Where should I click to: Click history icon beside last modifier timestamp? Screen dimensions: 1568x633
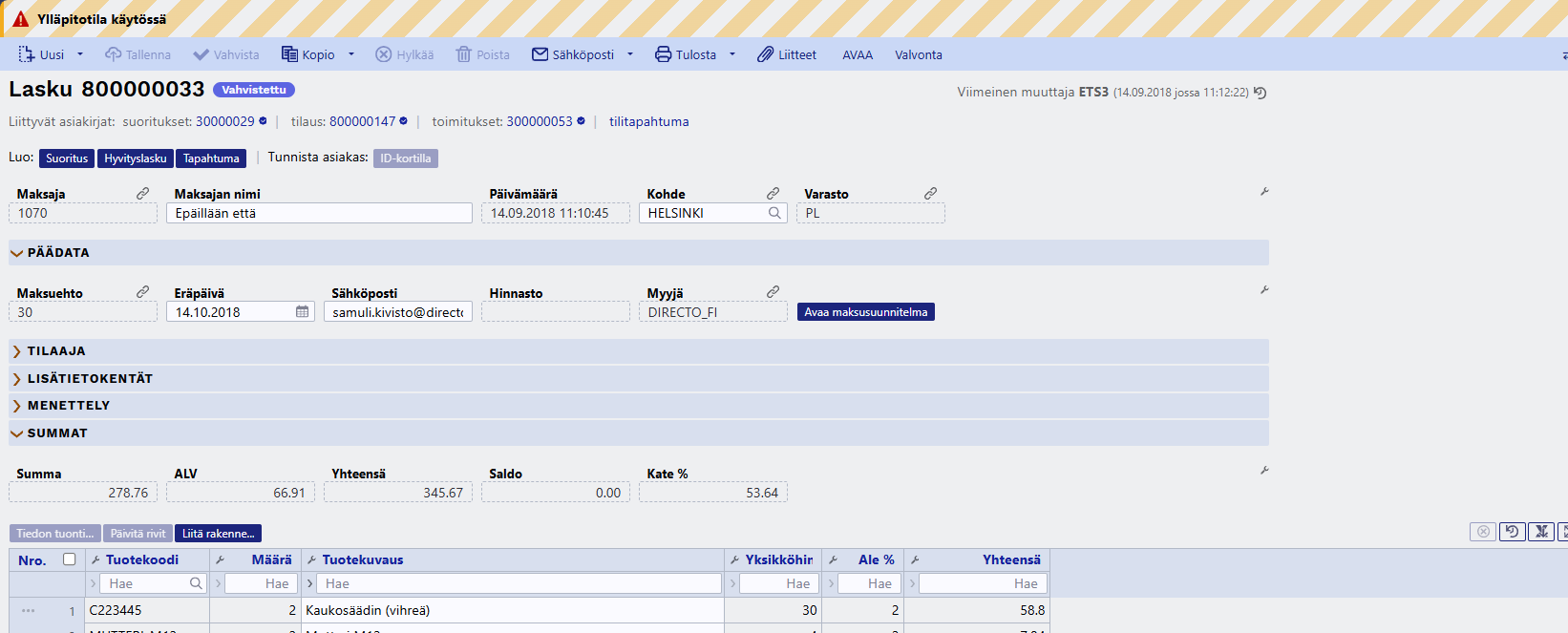pos(1261,93)
